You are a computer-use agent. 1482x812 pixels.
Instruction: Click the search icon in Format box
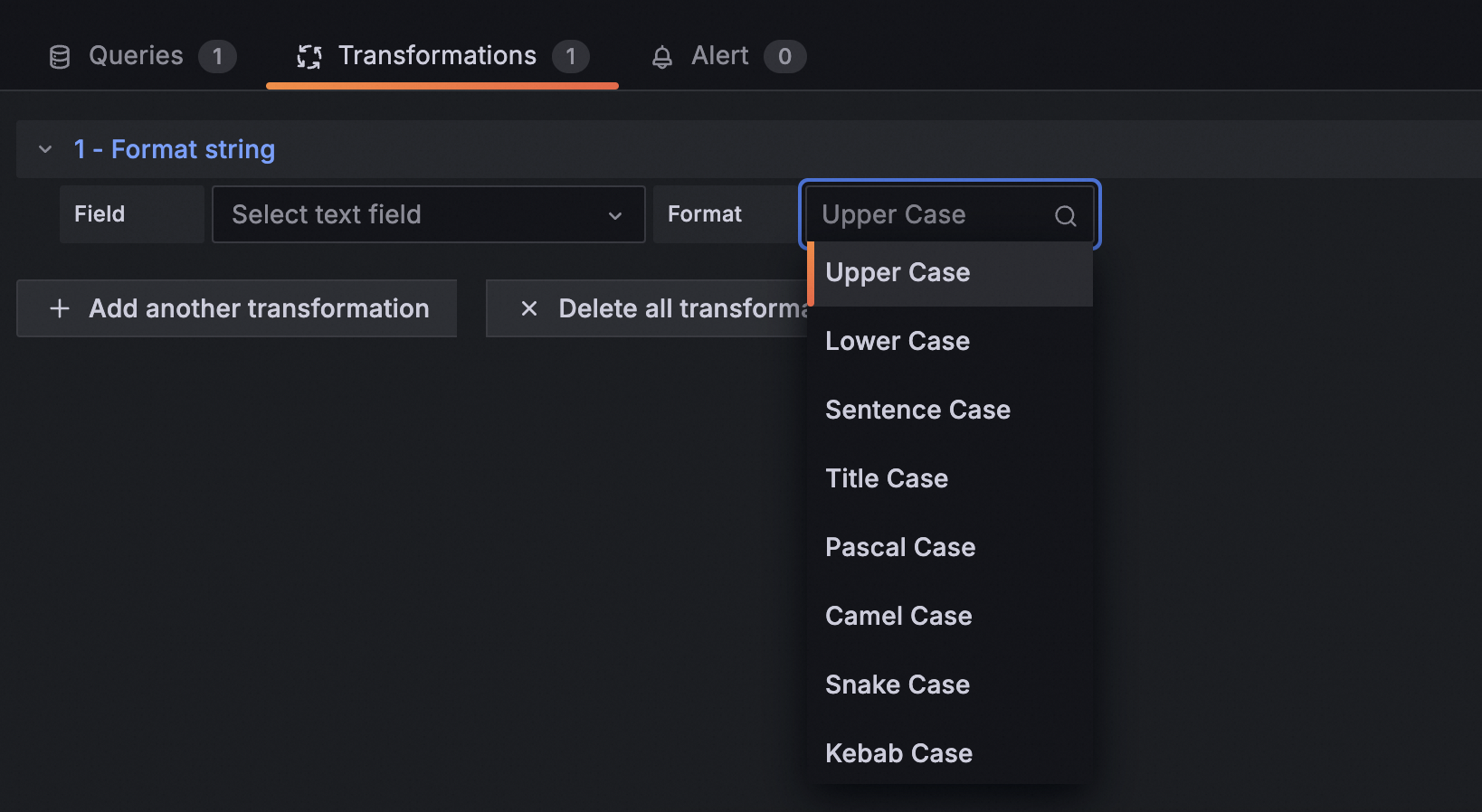pos(1066,215)
